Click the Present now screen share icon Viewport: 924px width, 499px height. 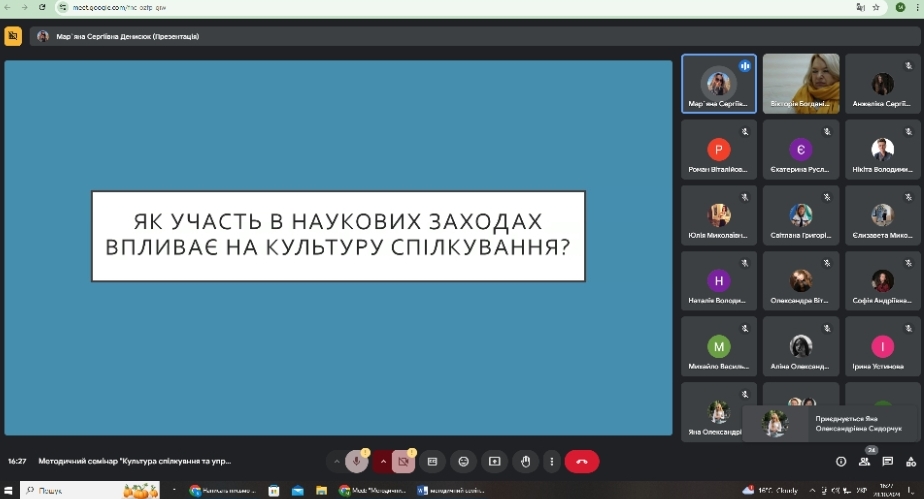point(494,461)
